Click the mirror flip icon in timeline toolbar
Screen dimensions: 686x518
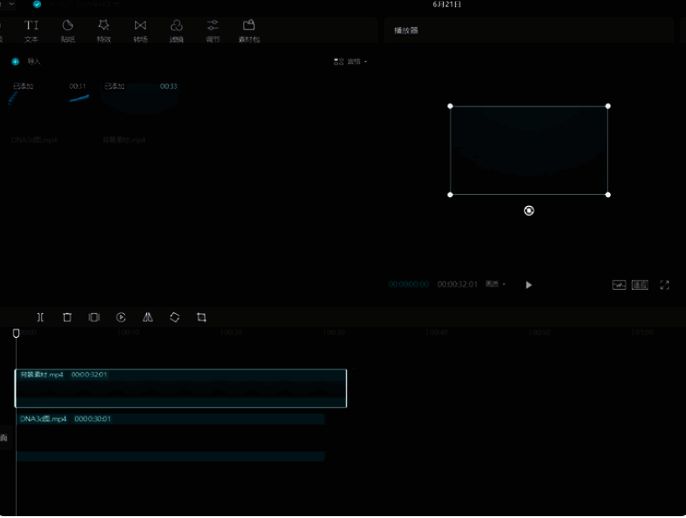point(148,317)
